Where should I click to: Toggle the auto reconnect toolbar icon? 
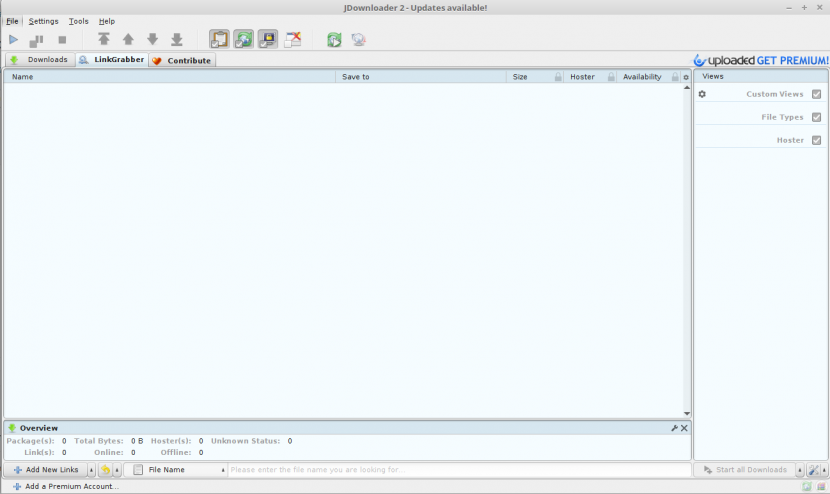click(244, 40)
